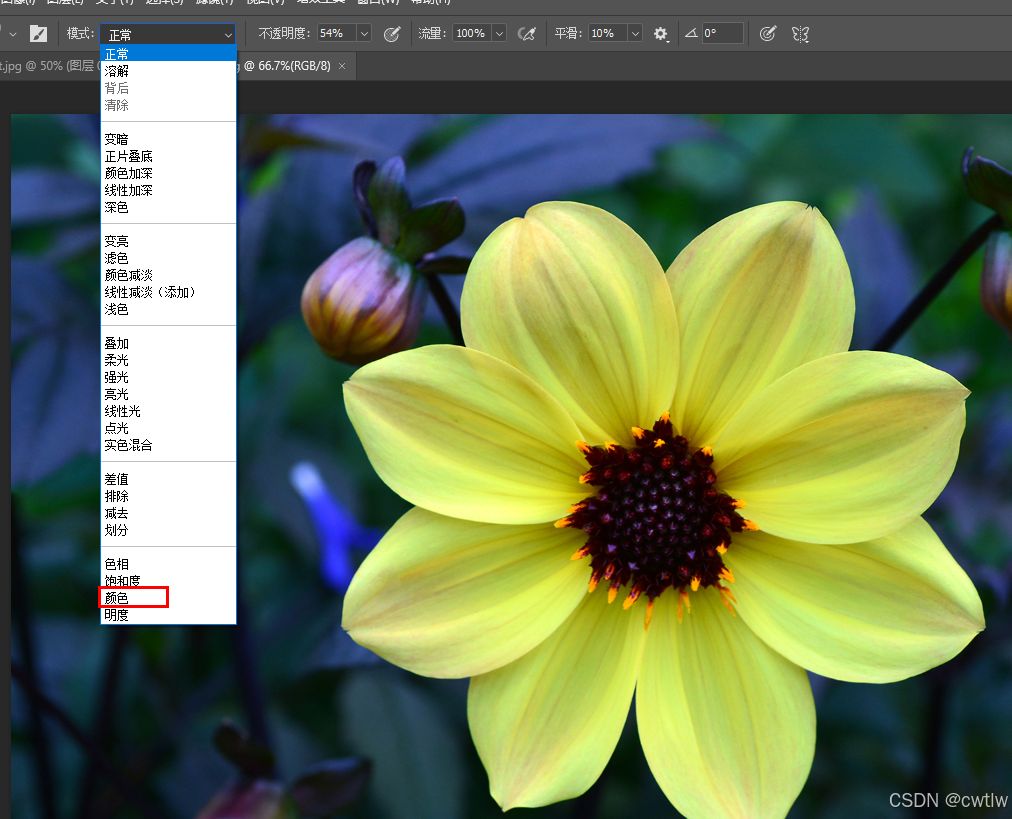1012x819 pixels.
Task: Close the 66.7%(RGB/8) document tab
Action: pos(342,66)
